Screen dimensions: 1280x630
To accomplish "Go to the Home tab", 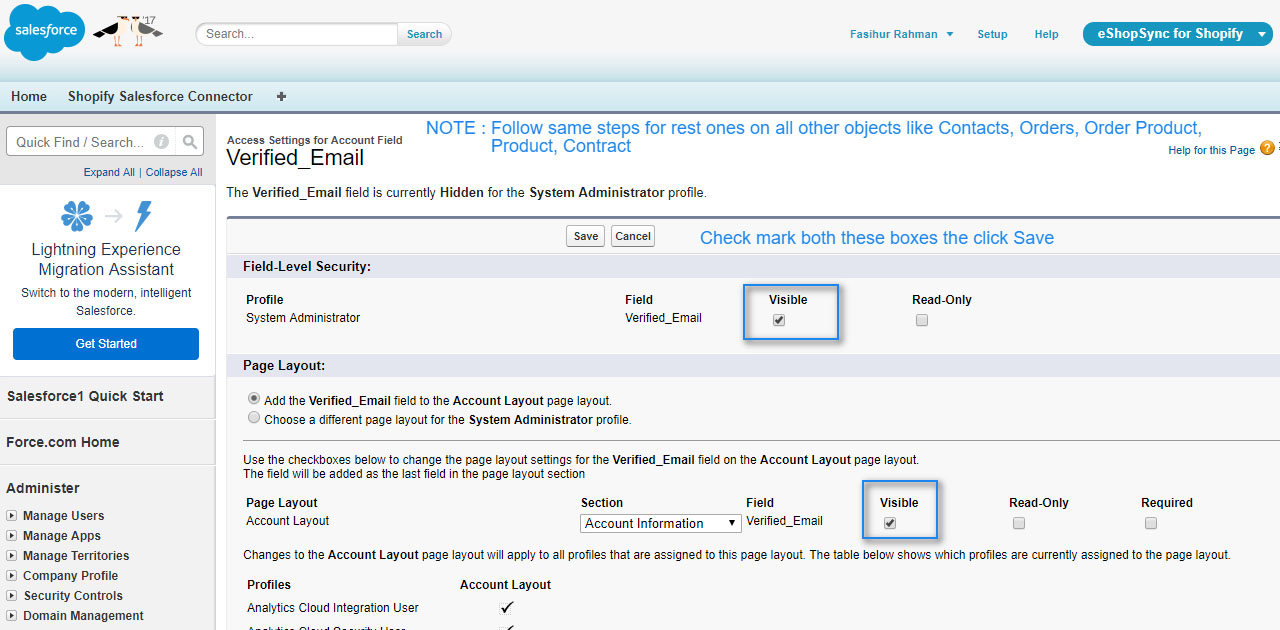I will tap(29, 97).
